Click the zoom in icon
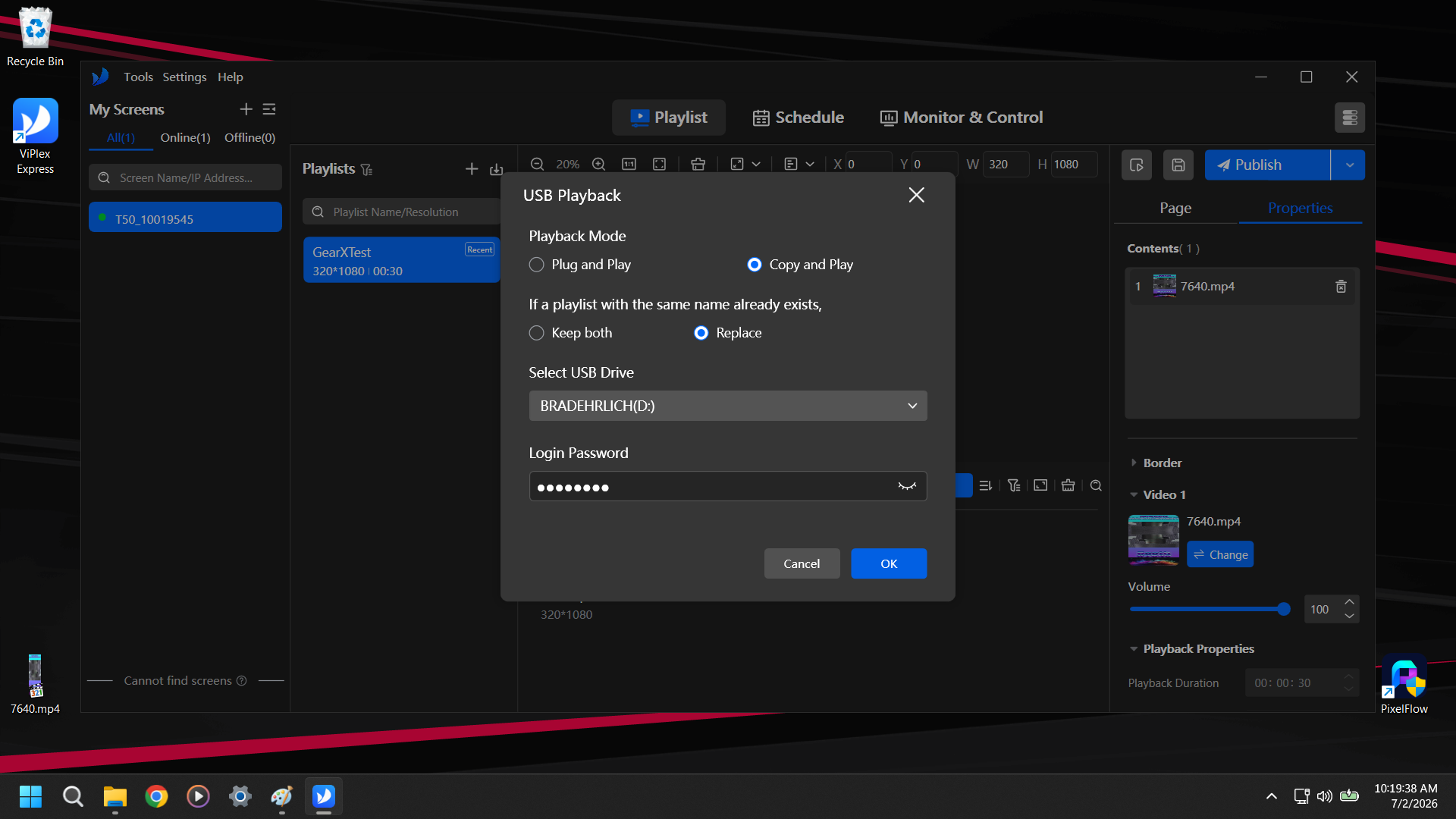 [598, 165]
